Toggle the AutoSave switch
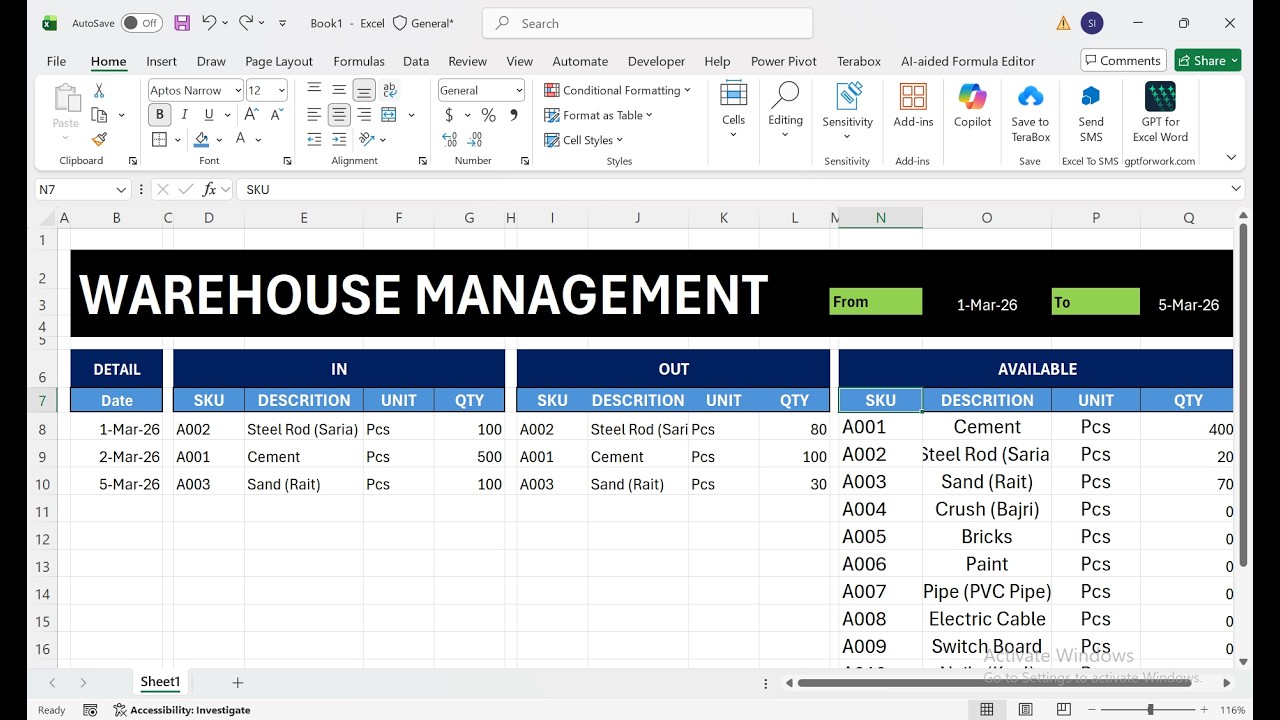1280x720 pixels. point(141,22)
